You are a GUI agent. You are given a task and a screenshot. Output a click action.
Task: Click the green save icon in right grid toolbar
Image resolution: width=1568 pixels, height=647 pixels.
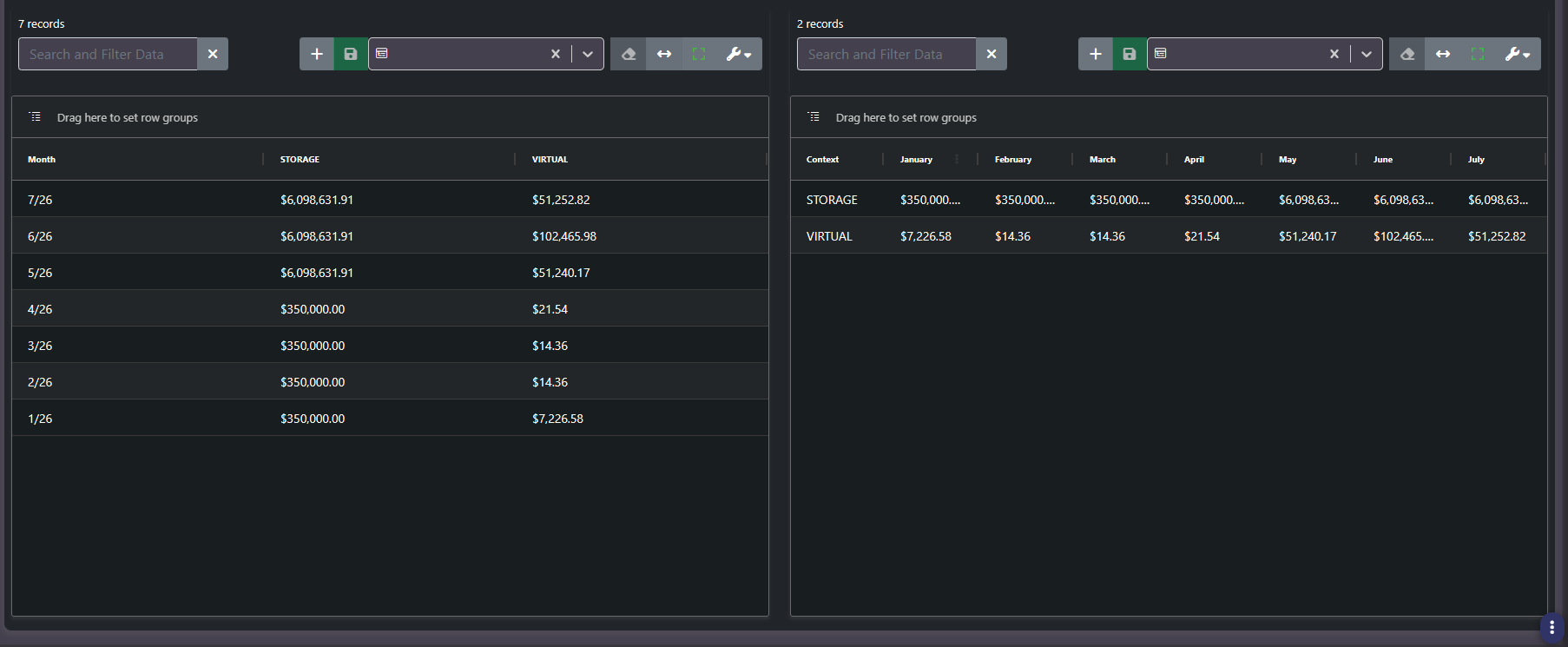click(1130, 54)
